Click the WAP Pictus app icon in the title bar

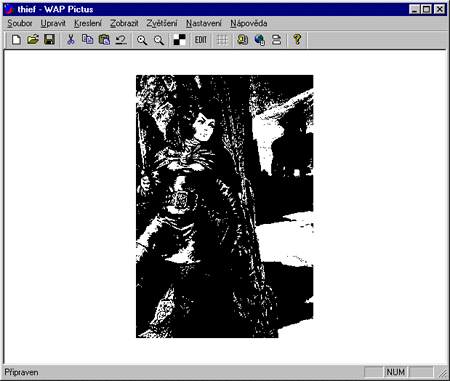[10, 9]
